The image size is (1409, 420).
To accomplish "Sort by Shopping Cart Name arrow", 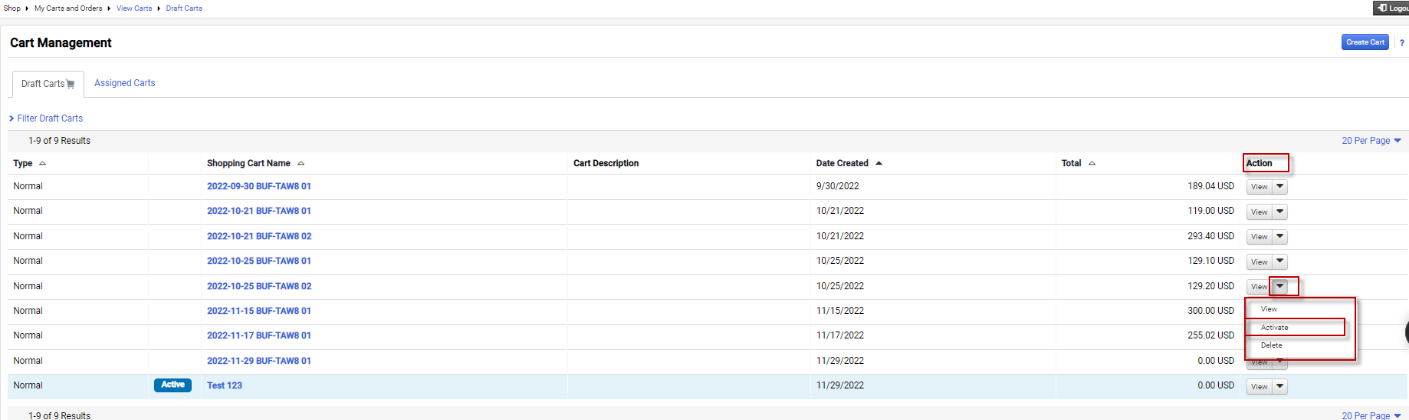I will [x=301, y=163].
